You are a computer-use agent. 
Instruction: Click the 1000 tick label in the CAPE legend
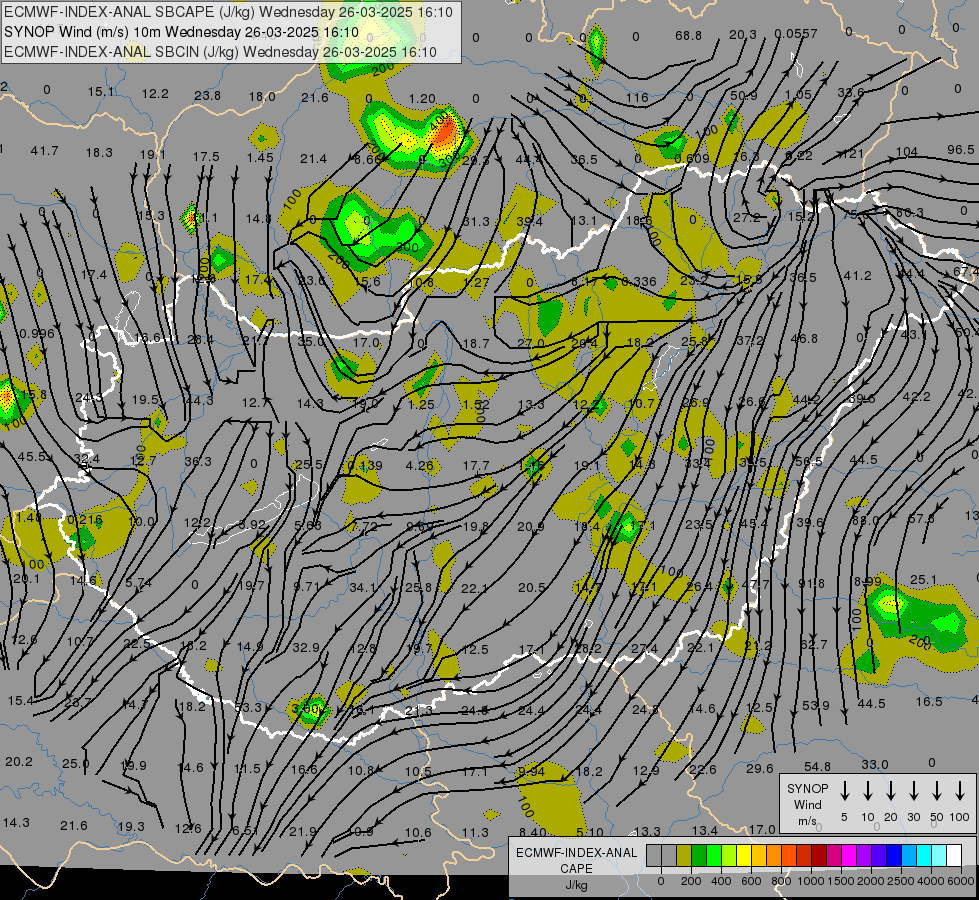point(811,881)
